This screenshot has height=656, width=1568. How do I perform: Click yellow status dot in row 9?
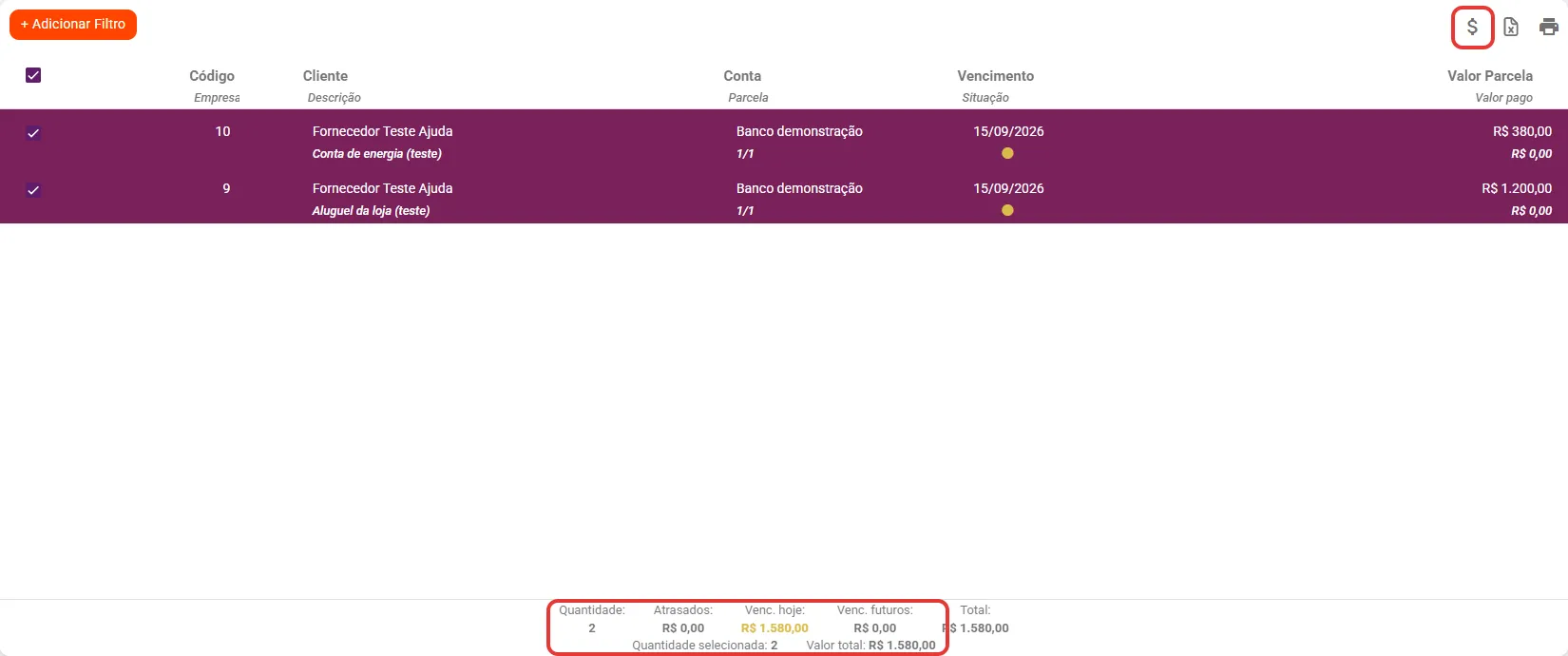(x=1007, y=210)
